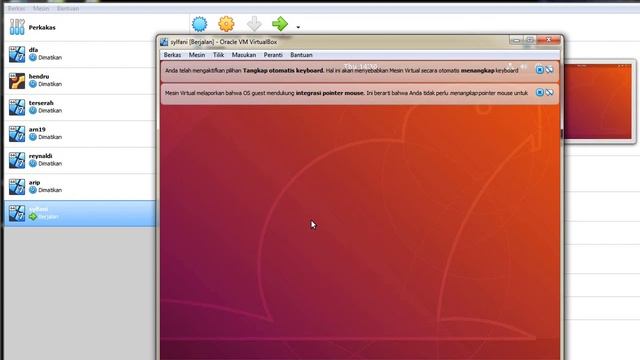This screenshot has width=640, height=360.
Task: Click the VirtualBox icon in sylfani window title bar
Action: click(x=164, y=42)
